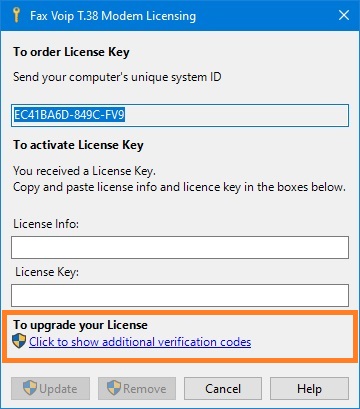Click the 'Send your computer's unique system ID' text
Viewport: 360px width, 409px height.
coord(117,77)
